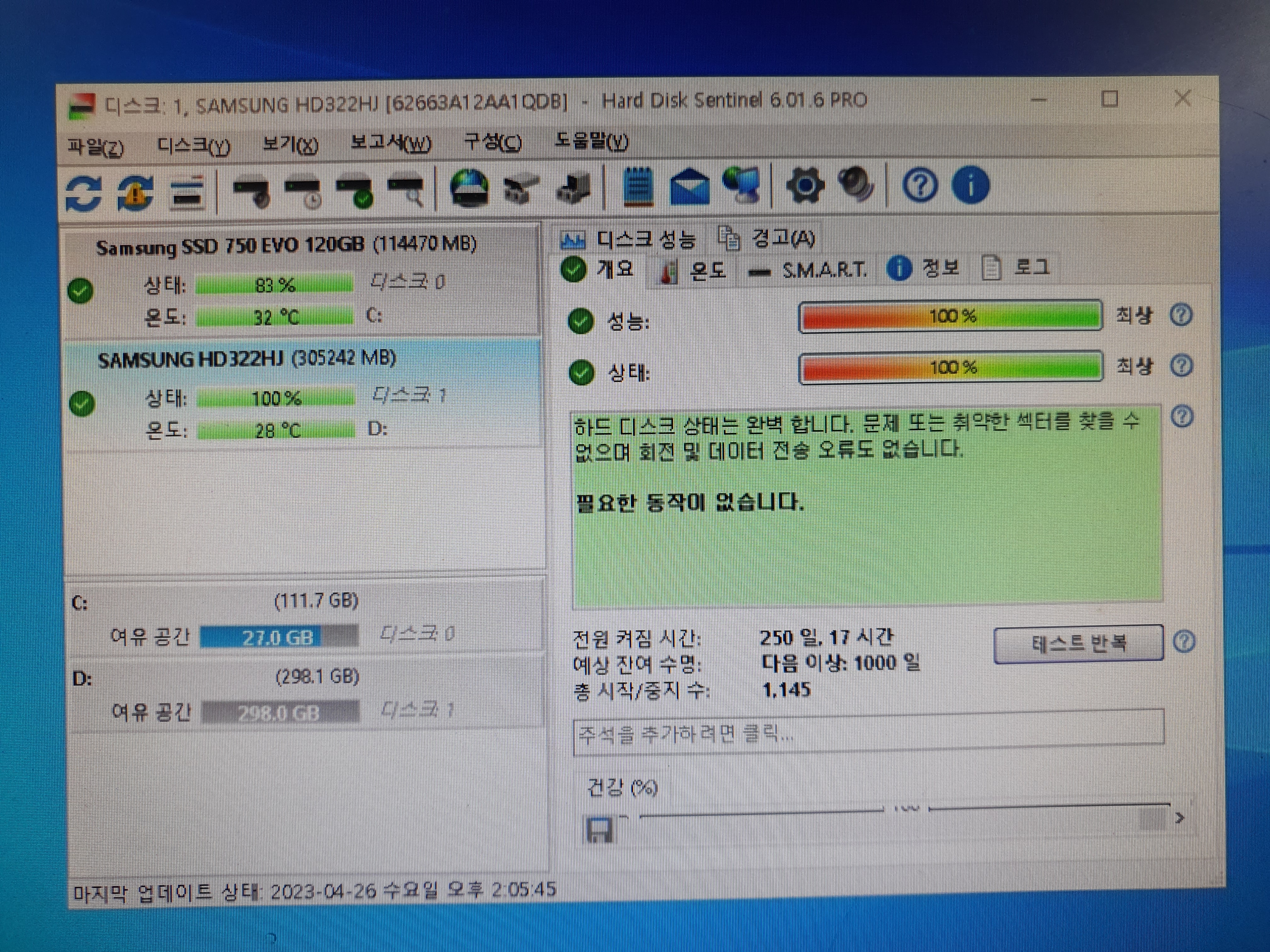Click the blue info about toolbar icon
Image resolution: width=1270 pixels, height=952 pixels.
coord(971,185)
